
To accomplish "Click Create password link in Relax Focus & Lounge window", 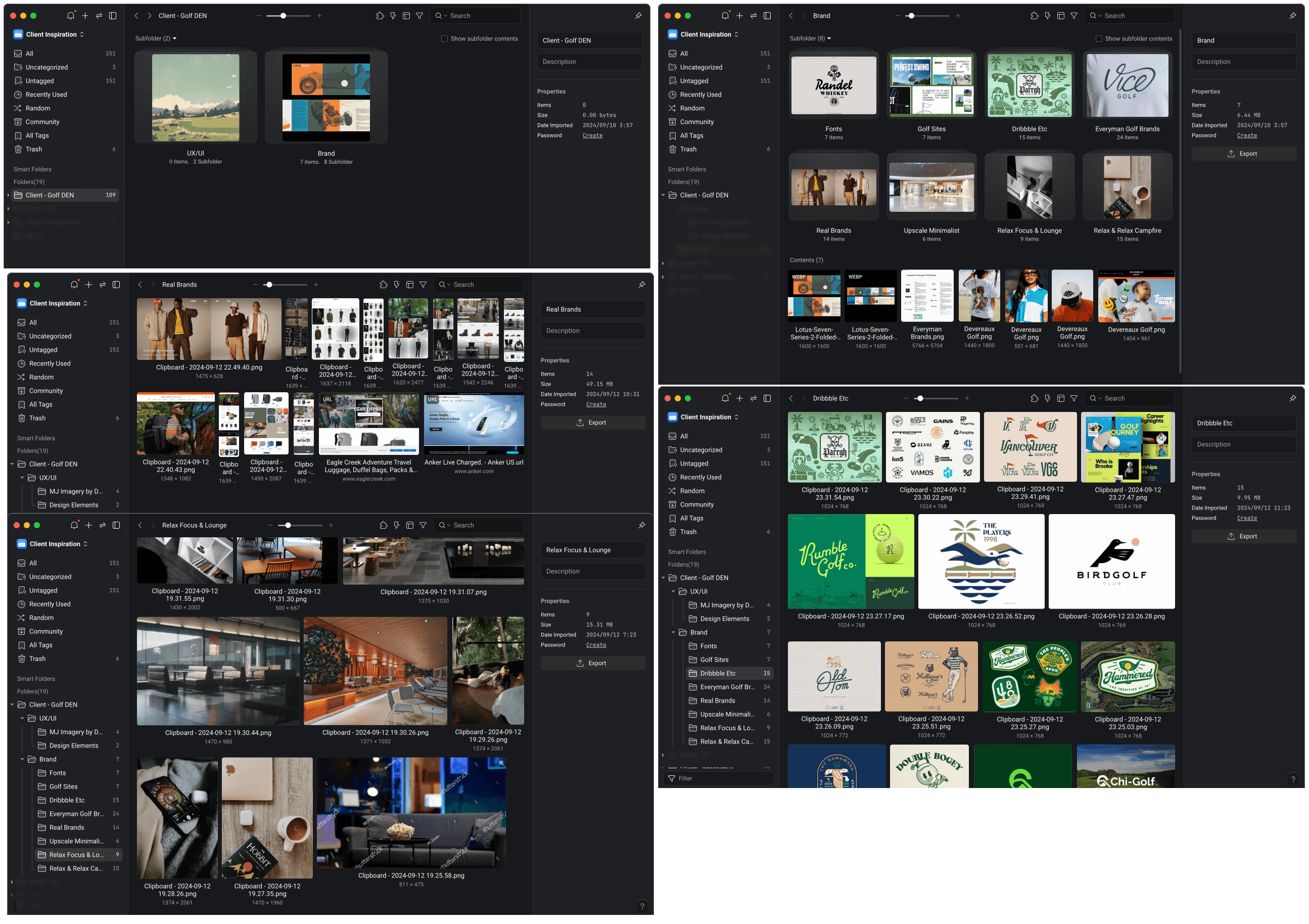I will coord(596,645).
